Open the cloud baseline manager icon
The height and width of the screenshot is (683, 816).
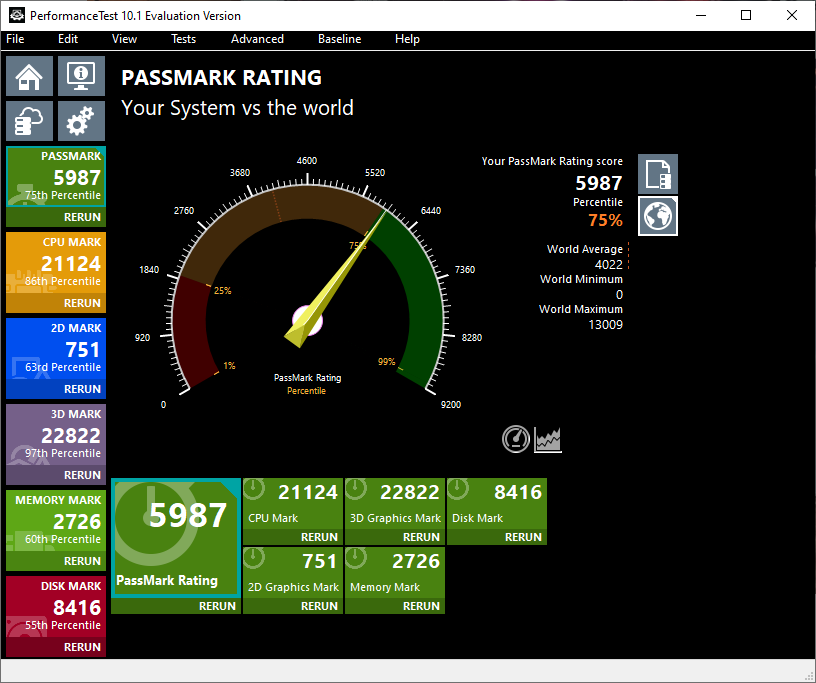[29, 121]
